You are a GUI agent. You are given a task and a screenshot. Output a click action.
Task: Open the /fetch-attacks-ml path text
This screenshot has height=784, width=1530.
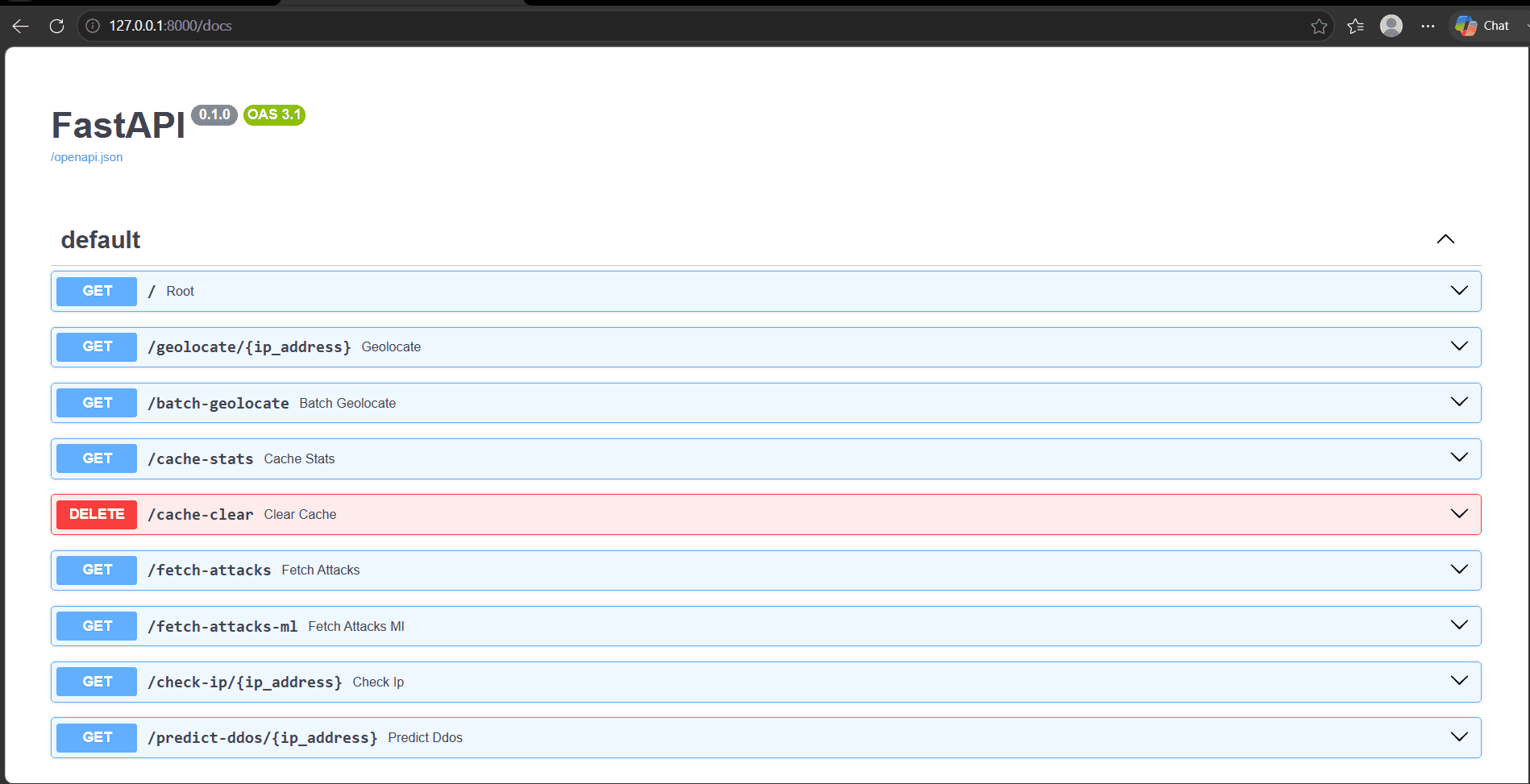click(x=222, y=626)
